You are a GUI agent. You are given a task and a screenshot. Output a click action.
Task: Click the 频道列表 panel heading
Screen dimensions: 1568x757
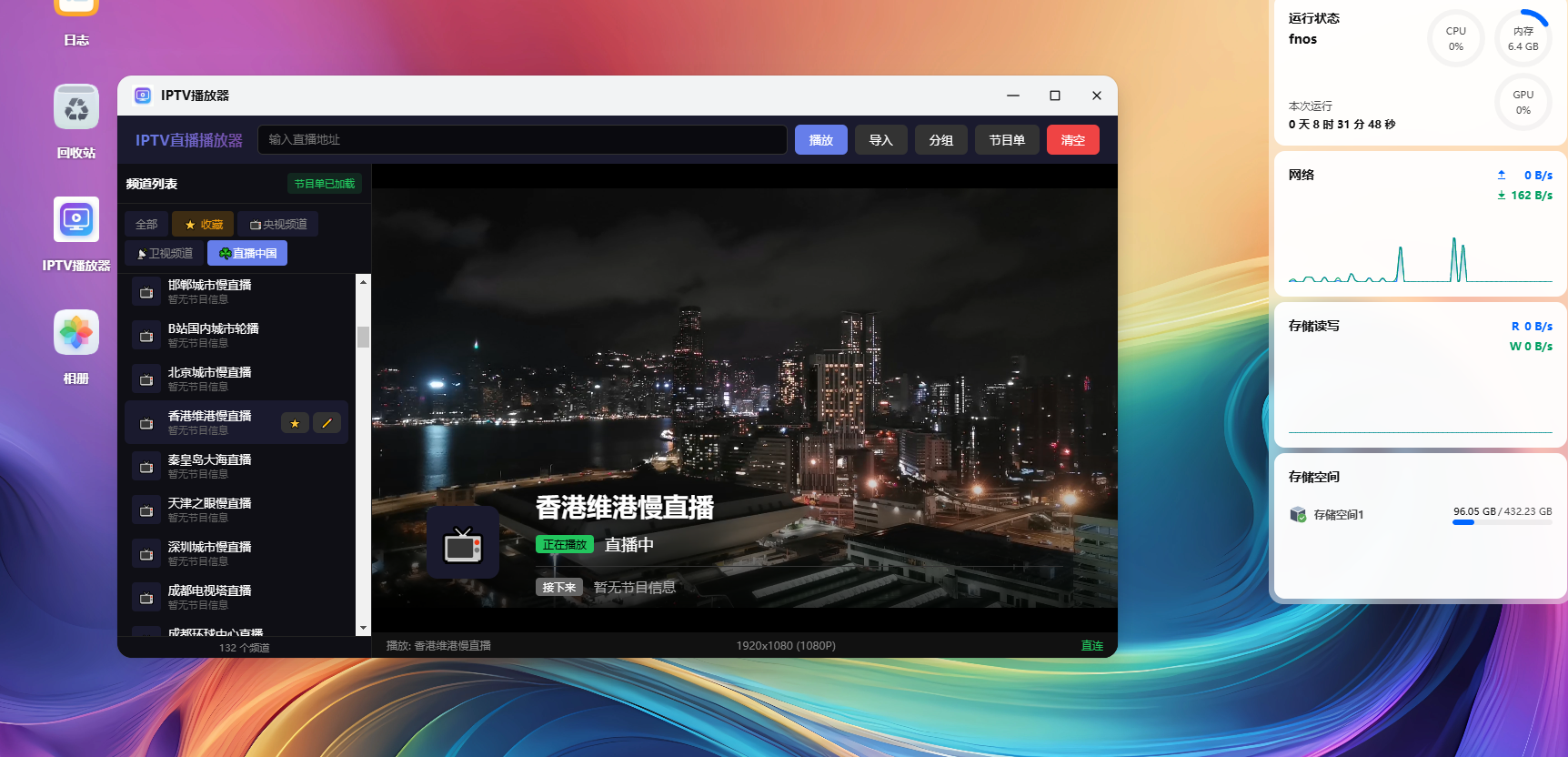pos(152,184)
